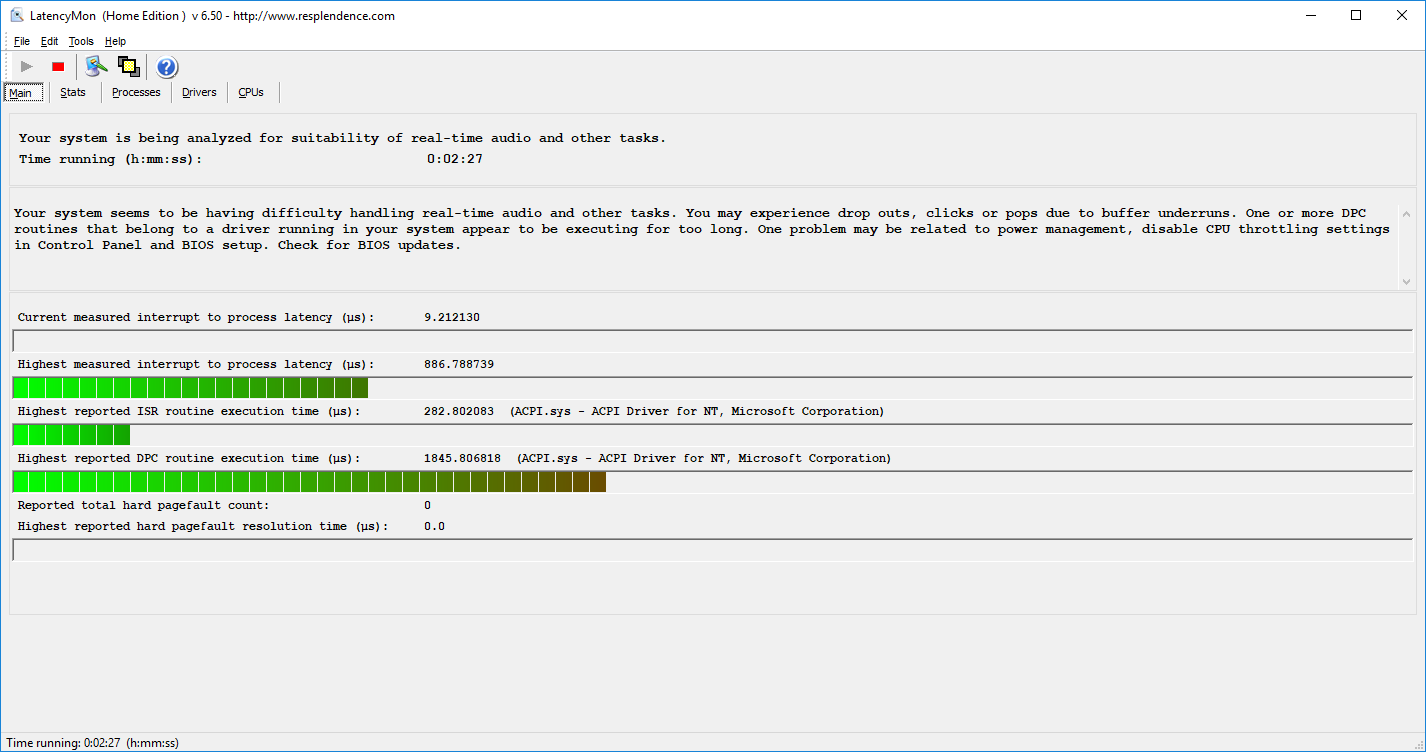Switch to the CPUs tab

pyautogui.click(x=251, y=93)
